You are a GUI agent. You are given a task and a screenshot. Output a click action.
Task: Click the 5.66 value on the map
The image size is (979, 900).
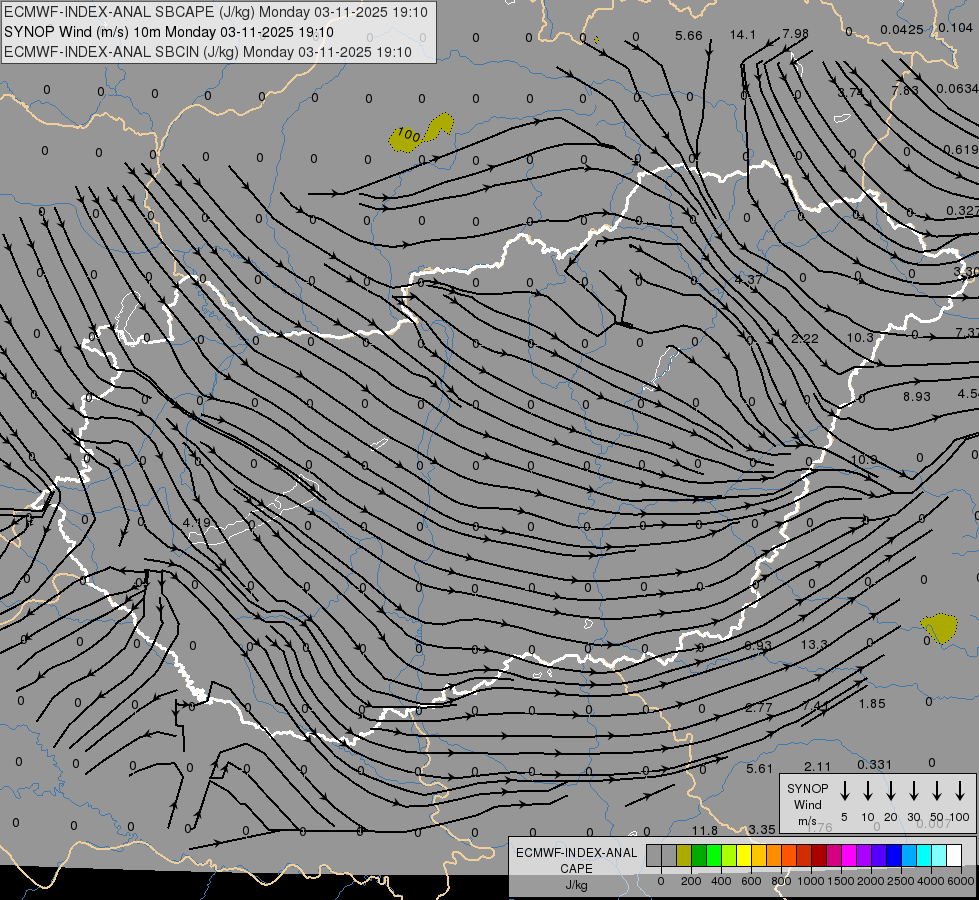(x=689, y=36)
